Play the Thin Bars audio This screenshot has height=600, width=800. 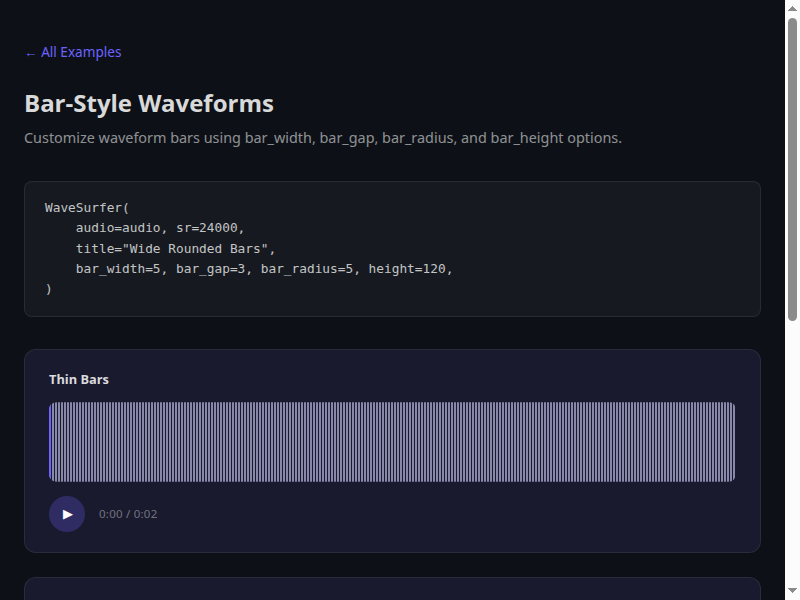[67, 514]
